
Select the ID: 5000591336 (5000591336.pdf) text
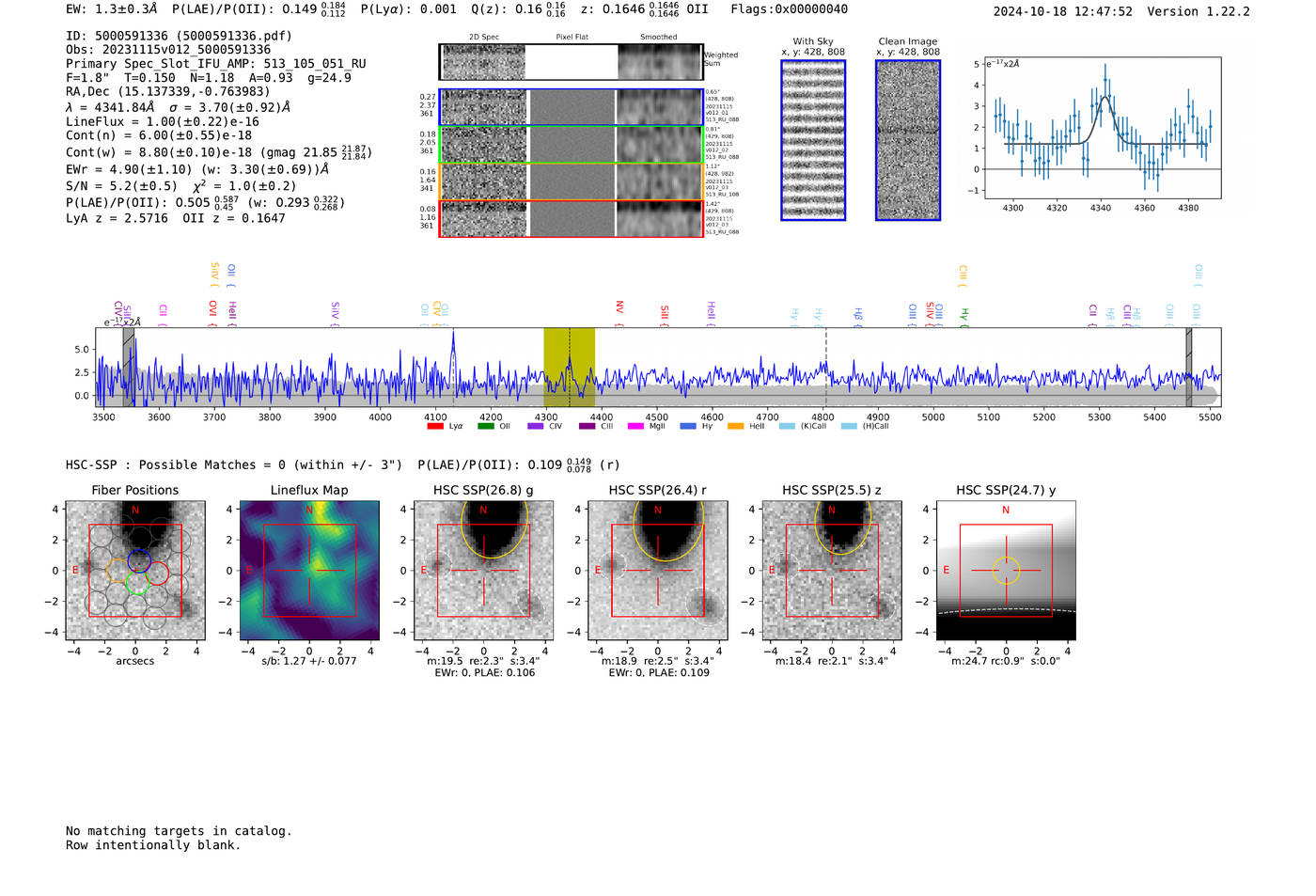coord(179,36)
